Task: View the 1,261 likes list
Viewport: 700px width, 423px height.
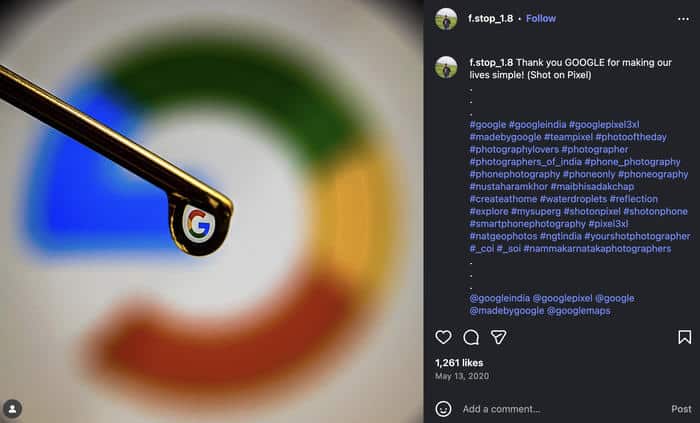Action: tap(459, 363)
